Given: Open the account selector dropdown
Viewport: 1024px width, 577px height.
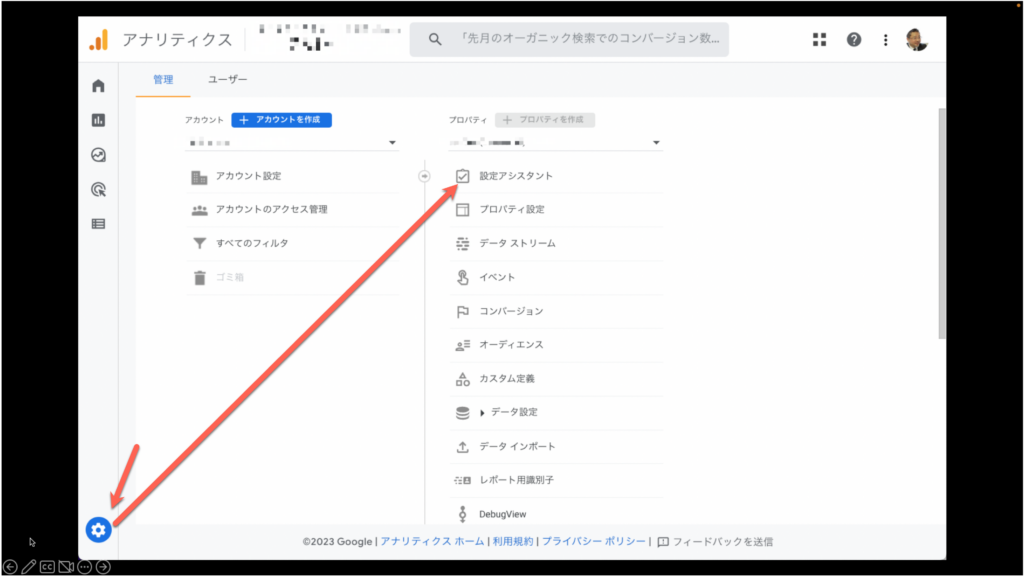Looking at the screenshot, I should pos(292,142).
